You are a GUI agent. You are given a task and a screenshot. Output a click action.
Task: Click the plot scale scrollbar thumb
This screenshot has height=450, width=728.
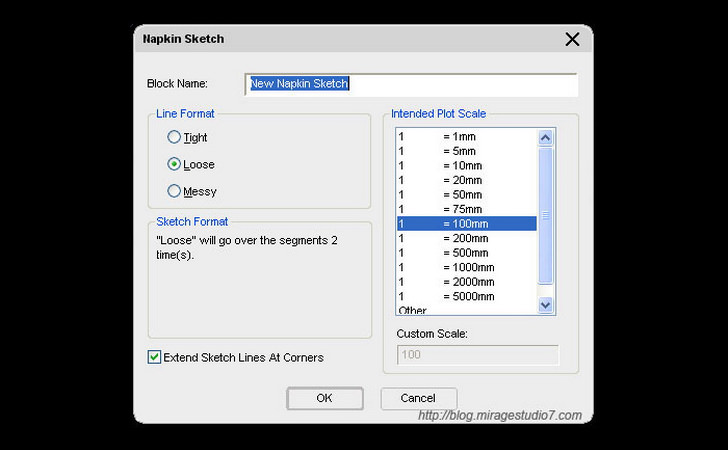pos(546,215)
